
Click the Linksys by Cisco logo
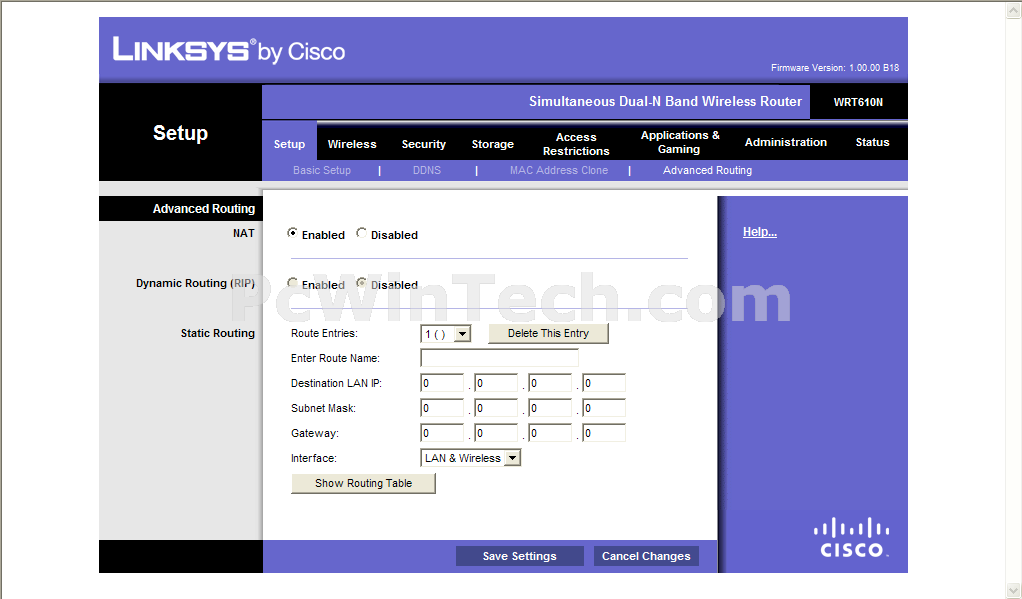click(229, 50)
